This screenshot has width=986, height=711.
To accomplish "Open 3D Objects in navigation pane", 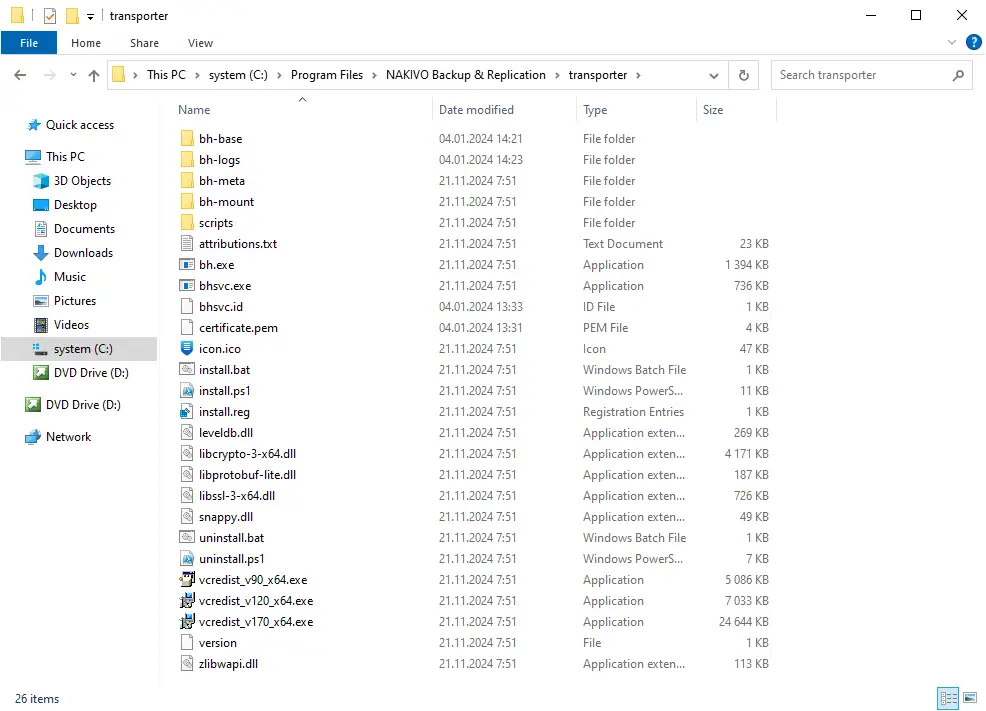I will 82,180.
